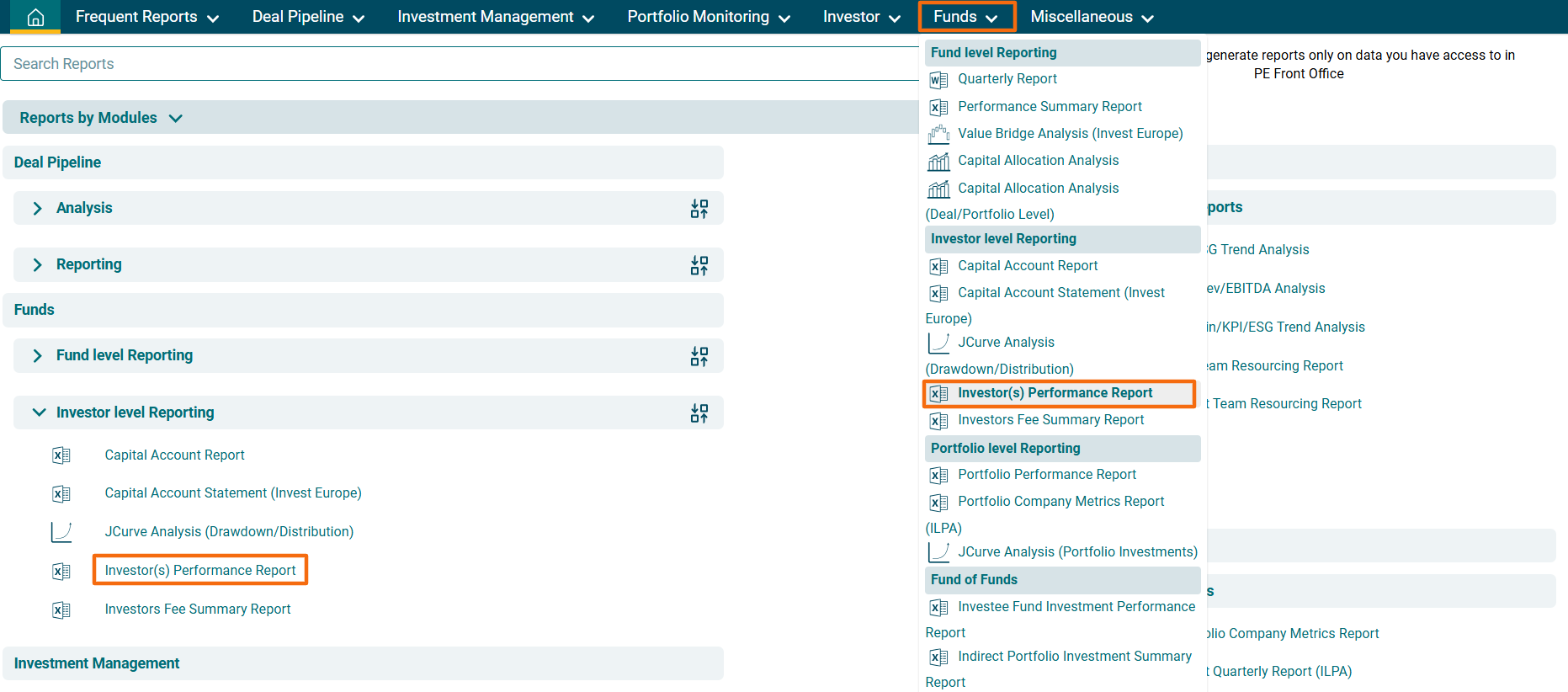1568x692 pixels.
Task: Open the Portfolio Monitoring menu
Action: point(708,17)
